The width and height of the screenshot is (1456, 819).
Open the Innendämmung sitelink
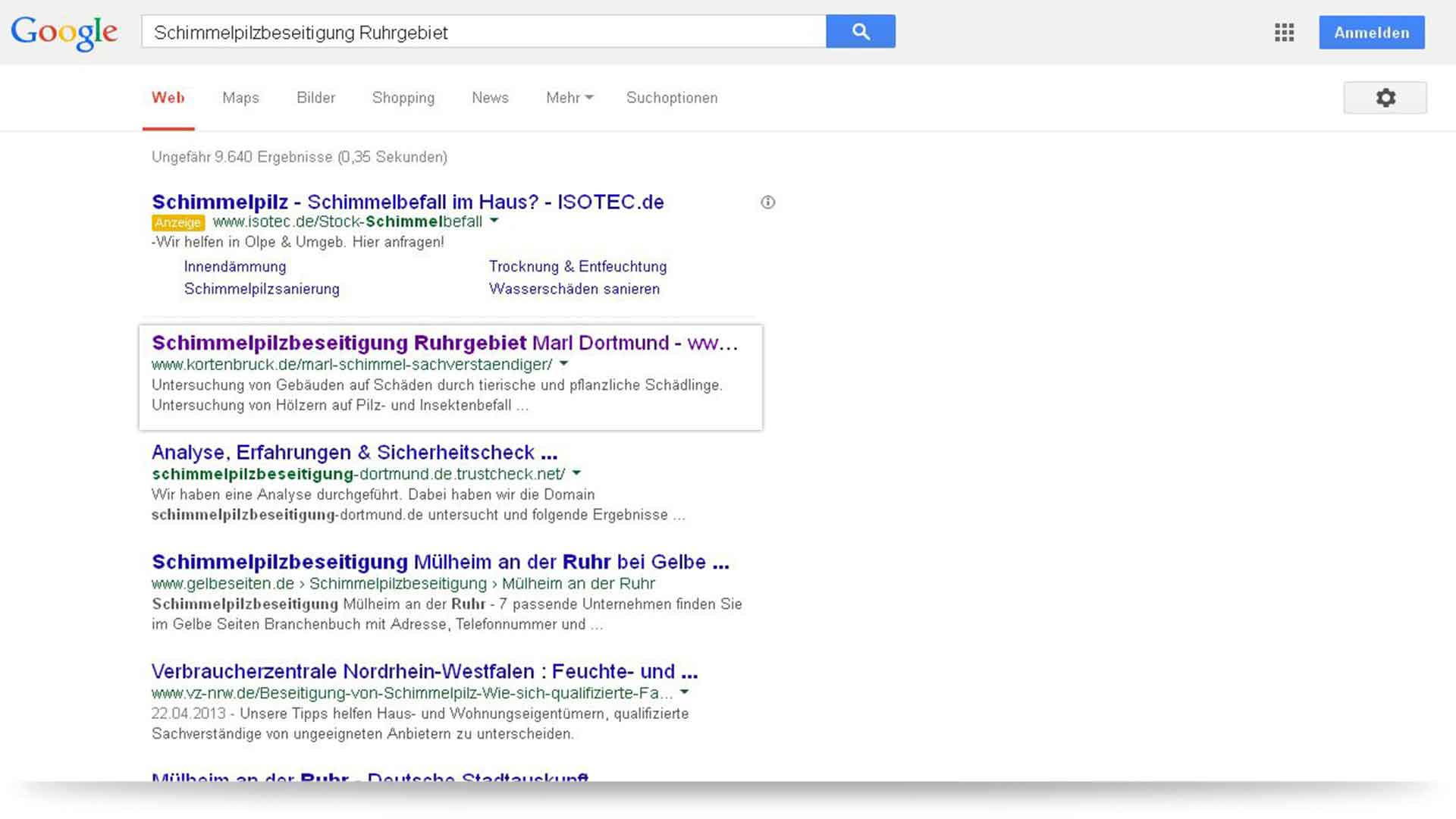pos(235,266)
